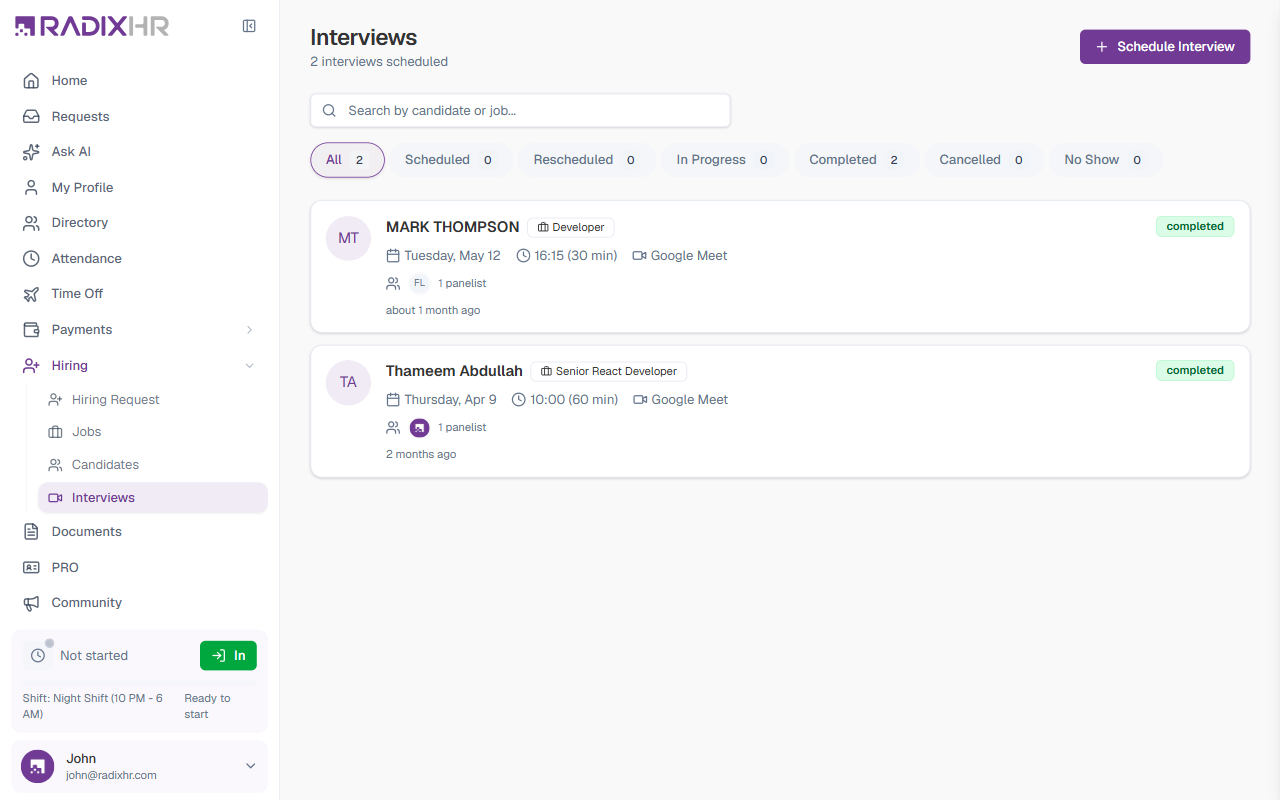Click the Hiring Request person-plus icon

click(55, 399)
